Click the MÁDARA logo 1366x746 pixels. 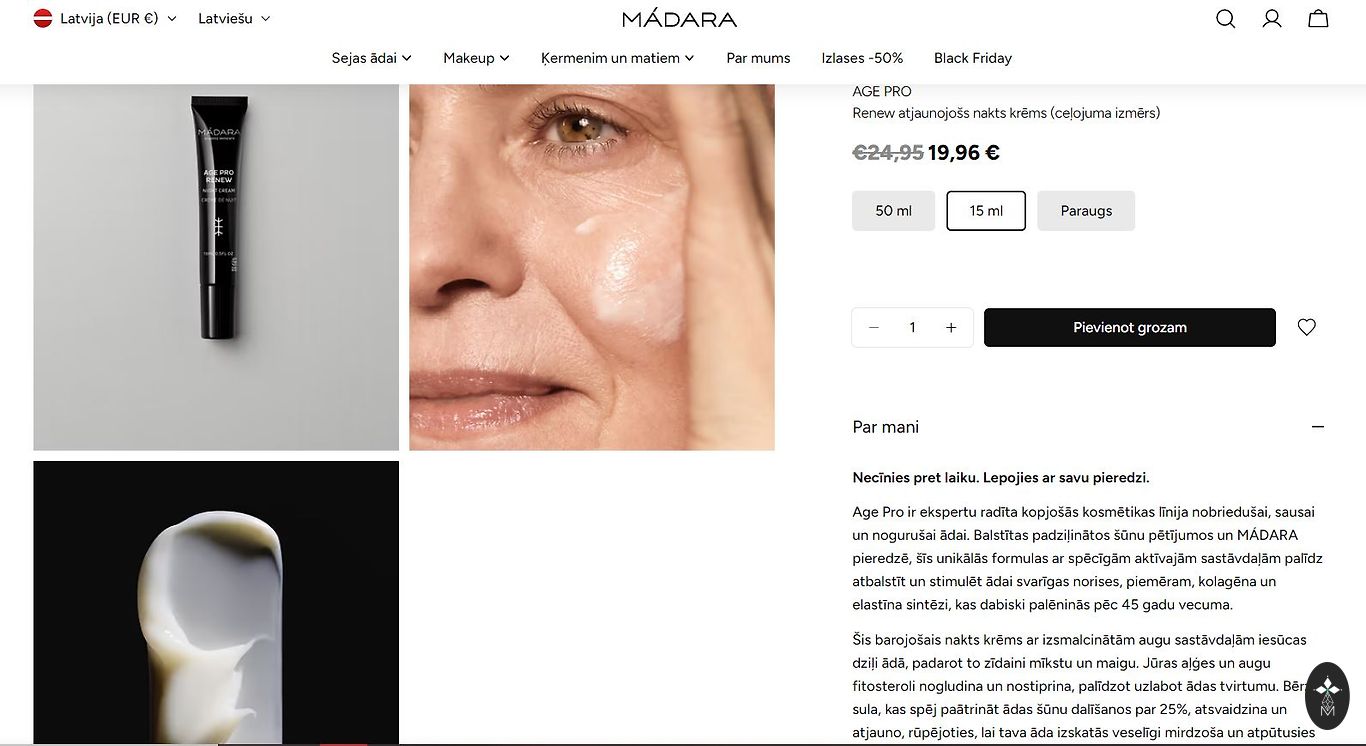tap(679, 19)
